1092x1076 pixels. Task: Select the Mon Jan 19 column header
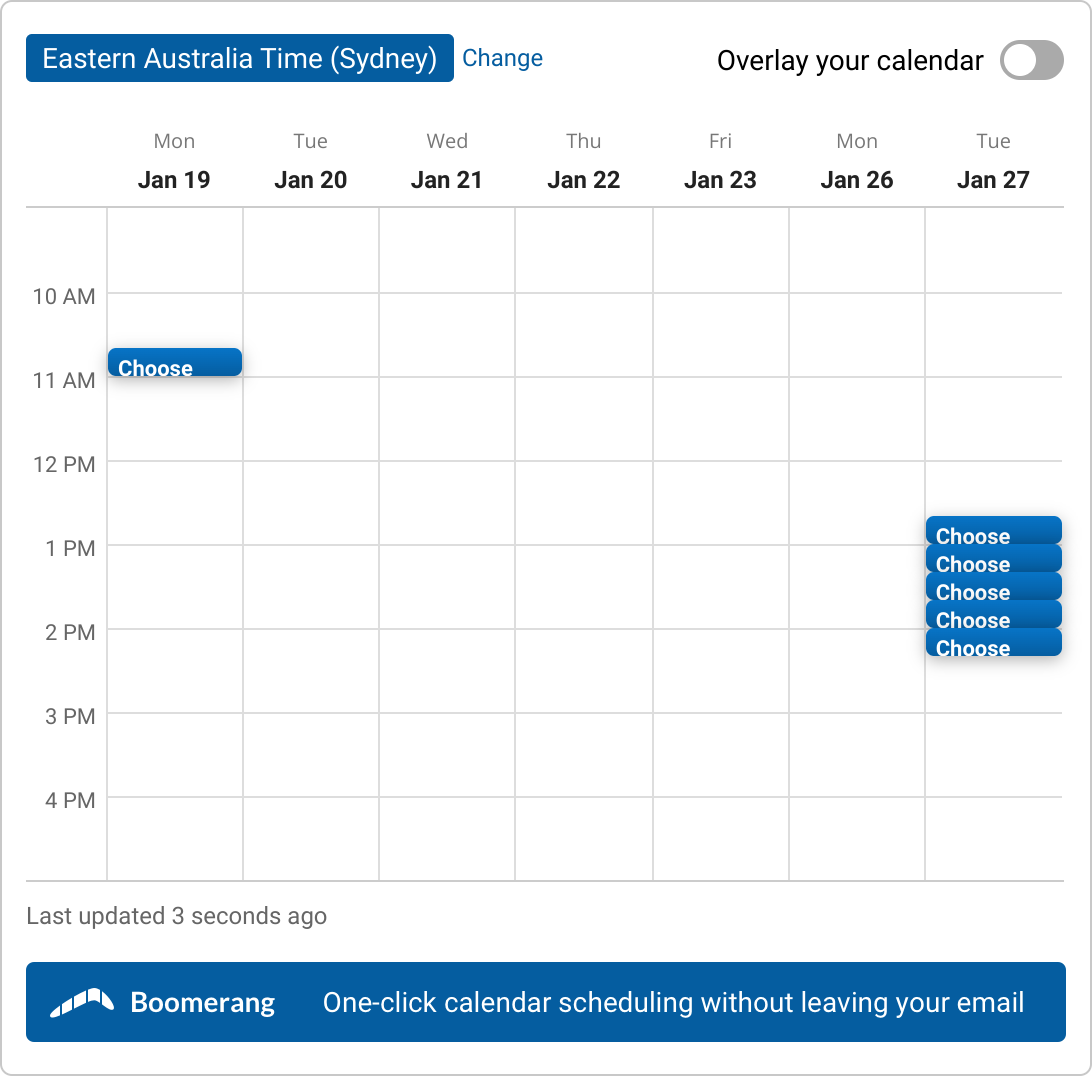coord(174,162)
